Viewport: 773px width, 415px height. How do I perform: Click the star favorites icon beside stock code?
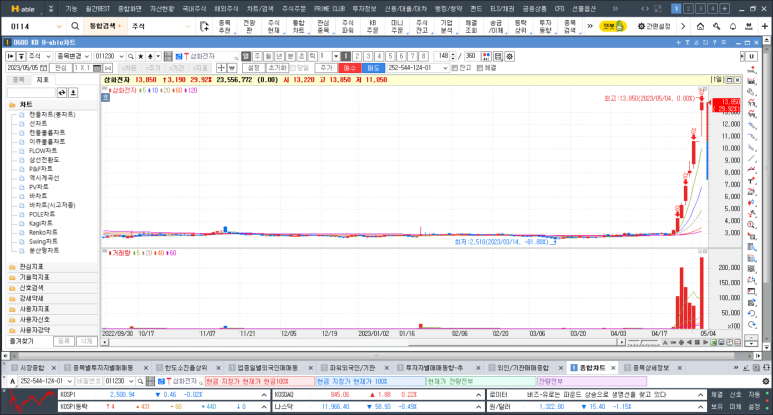141,57
